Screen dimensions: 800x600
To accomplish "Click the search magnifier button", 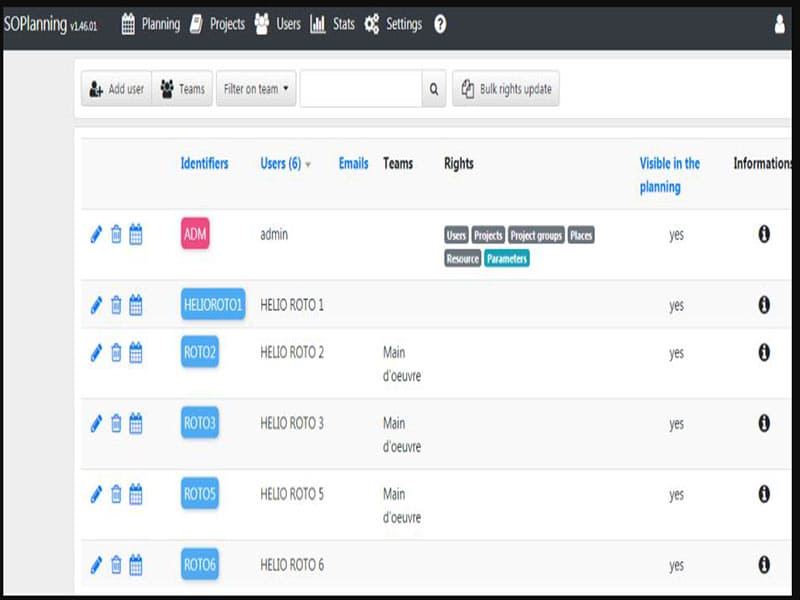I will click(434, 89).
